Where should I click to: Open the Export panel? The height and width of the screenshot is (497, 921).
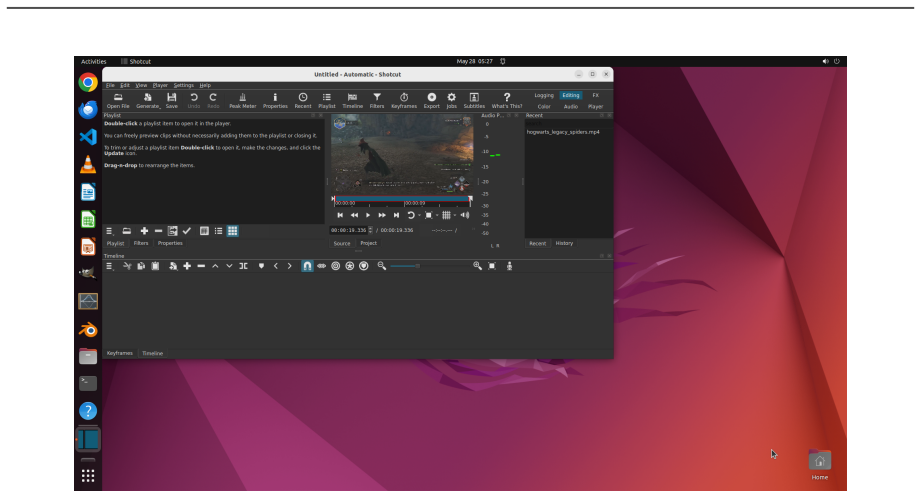[432, 100]
